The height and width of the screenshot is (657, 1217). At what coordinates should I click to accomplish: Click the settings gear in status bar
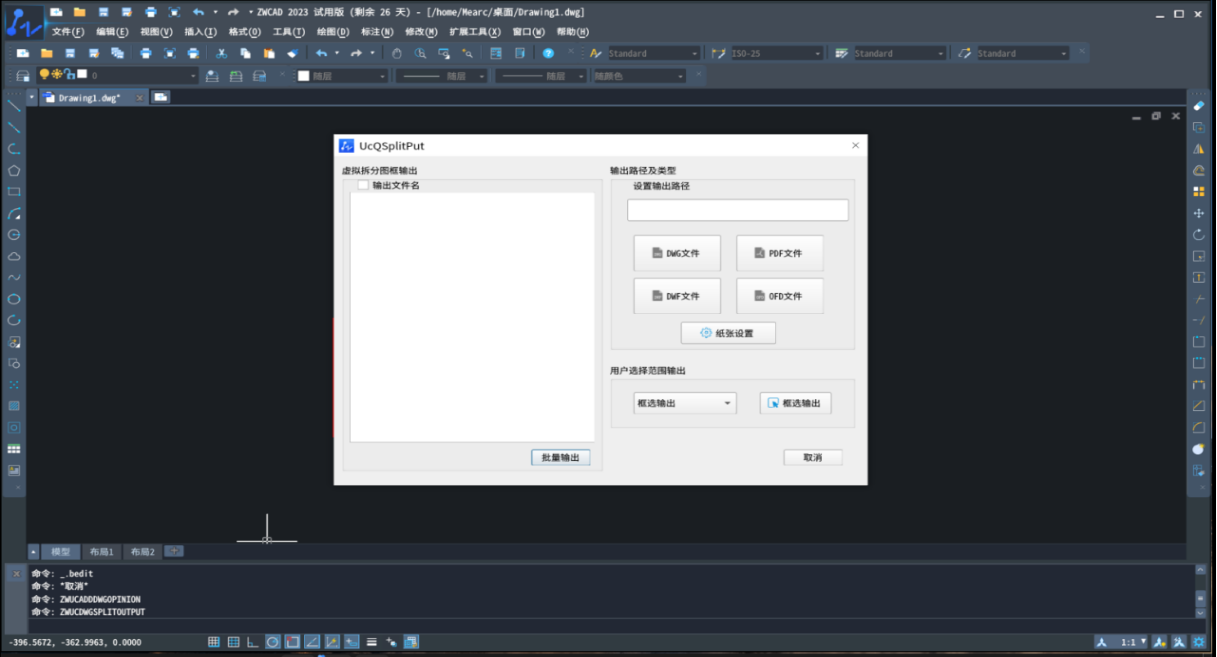pyautogui.click(x=1199, y=642)
